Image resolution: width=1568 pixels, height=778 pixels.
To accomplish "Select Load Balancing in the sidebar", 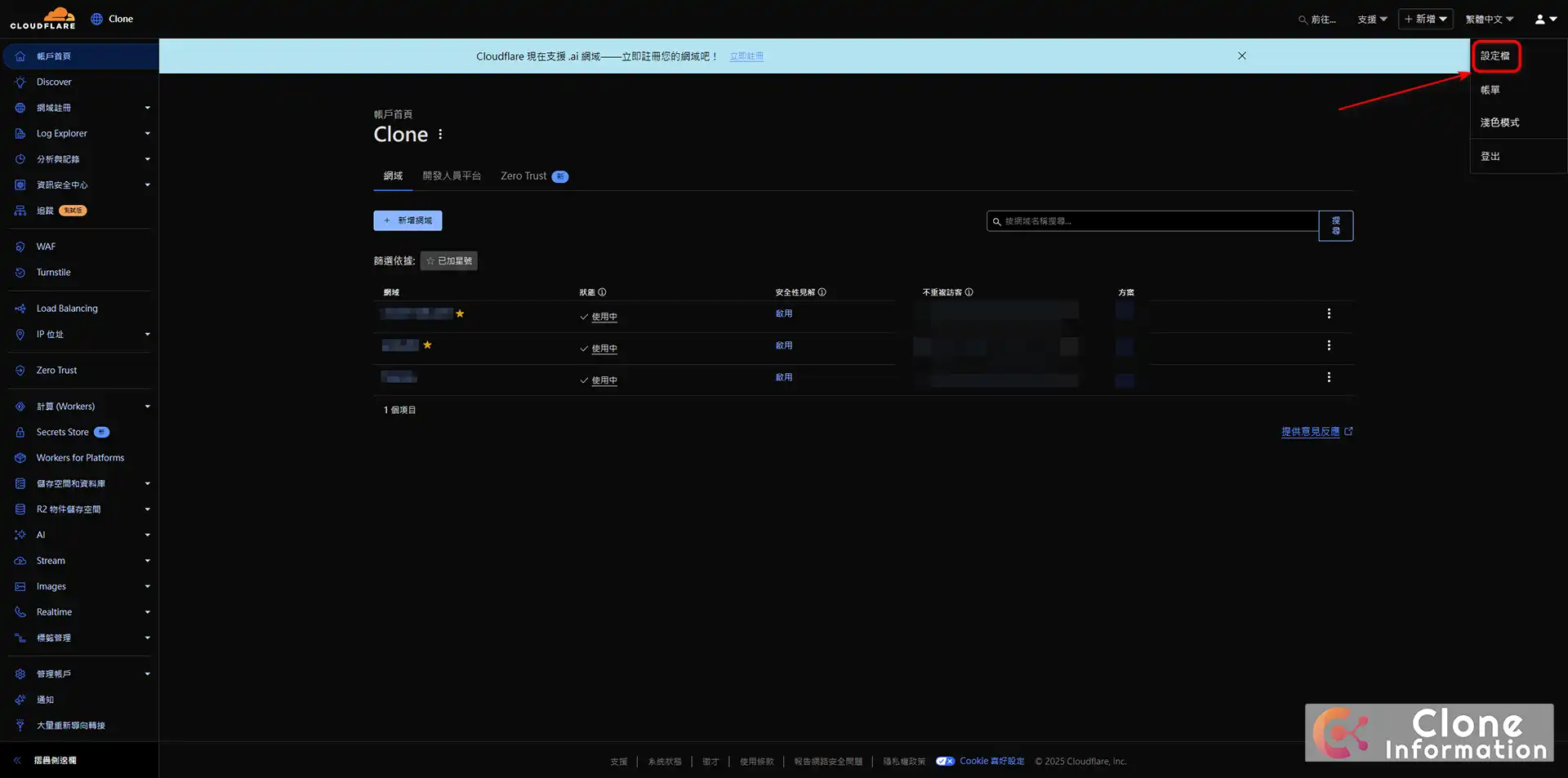I will (x=66, y=308).
